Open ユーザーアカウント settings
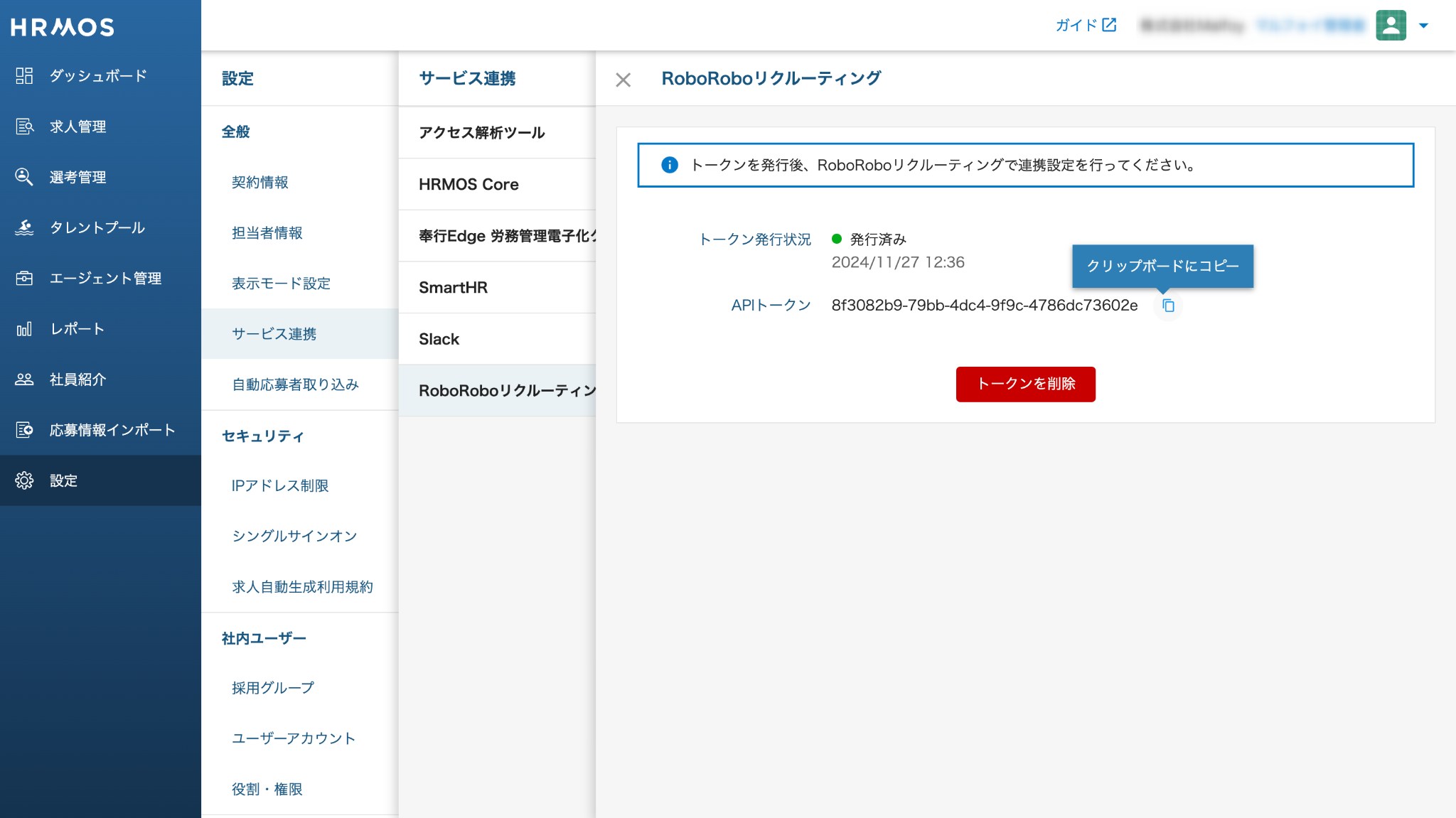 point(299,738)
